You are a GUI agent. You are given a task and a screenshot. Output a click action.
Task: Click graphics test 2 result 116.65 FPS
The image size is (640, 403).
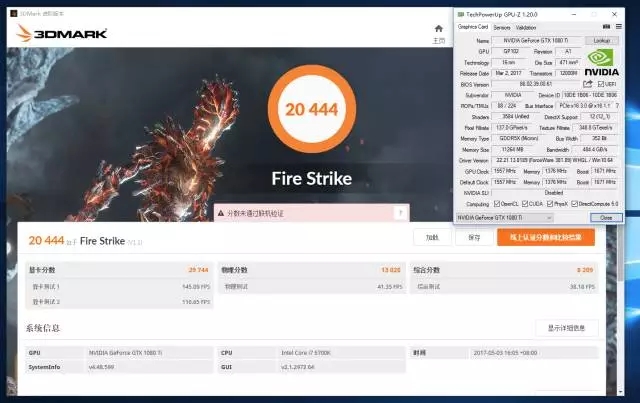(196, 302)
